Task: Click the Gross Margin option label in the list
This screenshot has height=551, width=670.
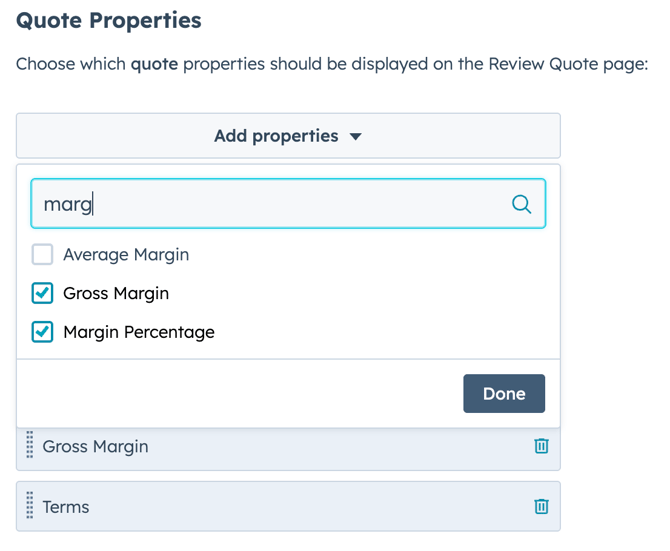Action: tap(116, 293)
